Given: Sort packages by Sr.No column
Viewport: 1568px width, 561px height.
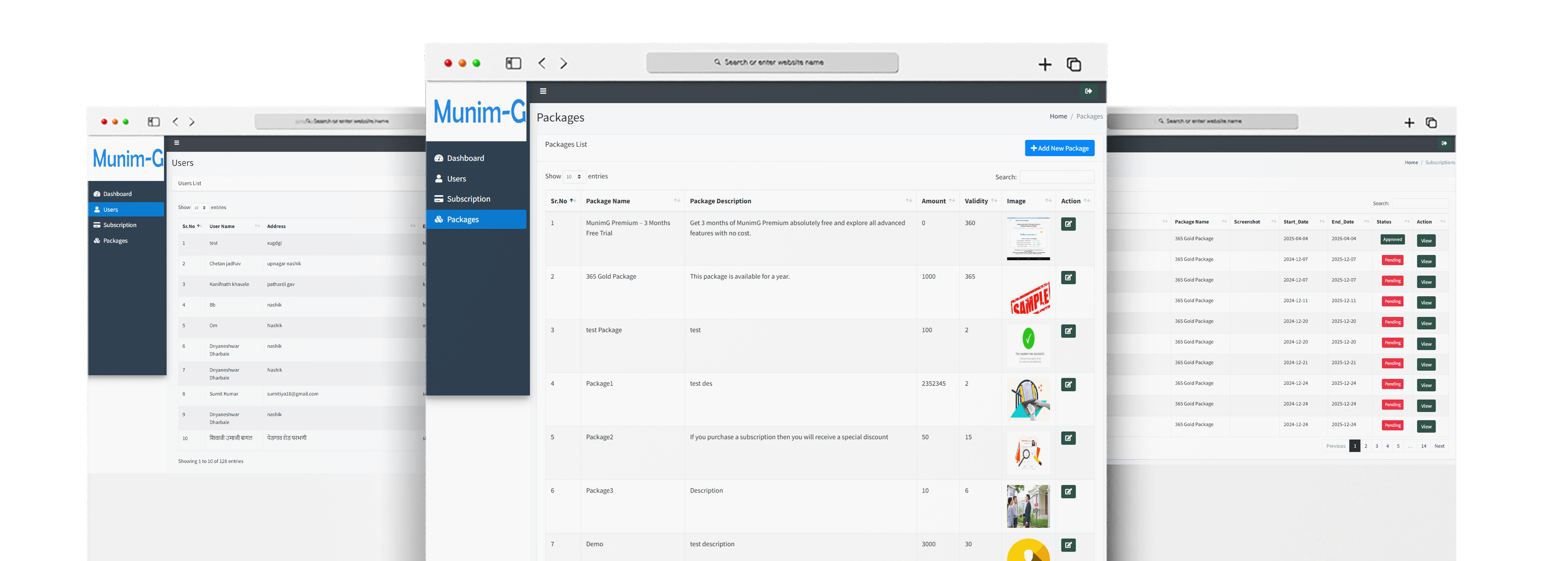Looking at the screenshot, I should click(x=563, y=202).
